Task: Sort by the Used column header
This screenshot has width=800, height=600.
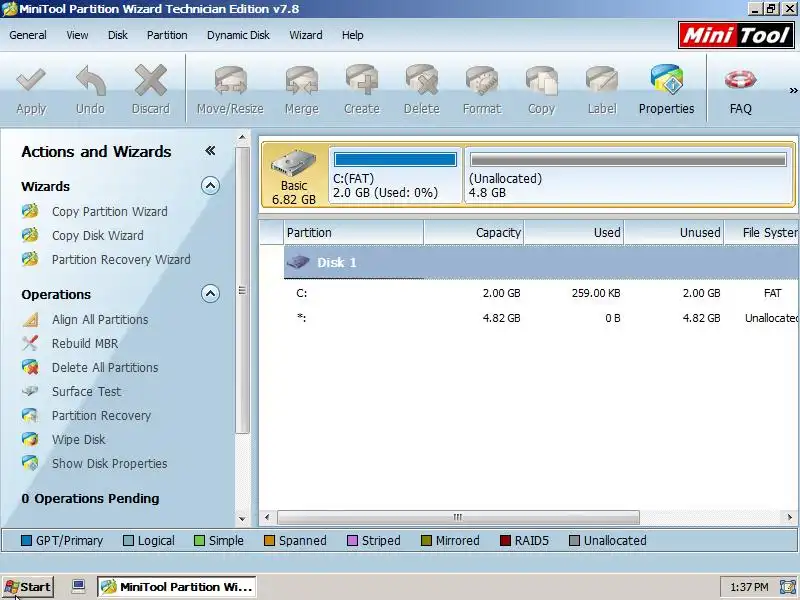Action: coord(574,233)
